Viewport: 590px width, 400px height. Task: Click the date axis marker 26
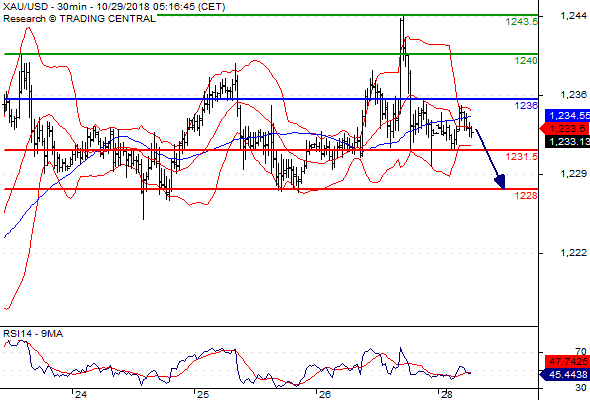(324, 394)
